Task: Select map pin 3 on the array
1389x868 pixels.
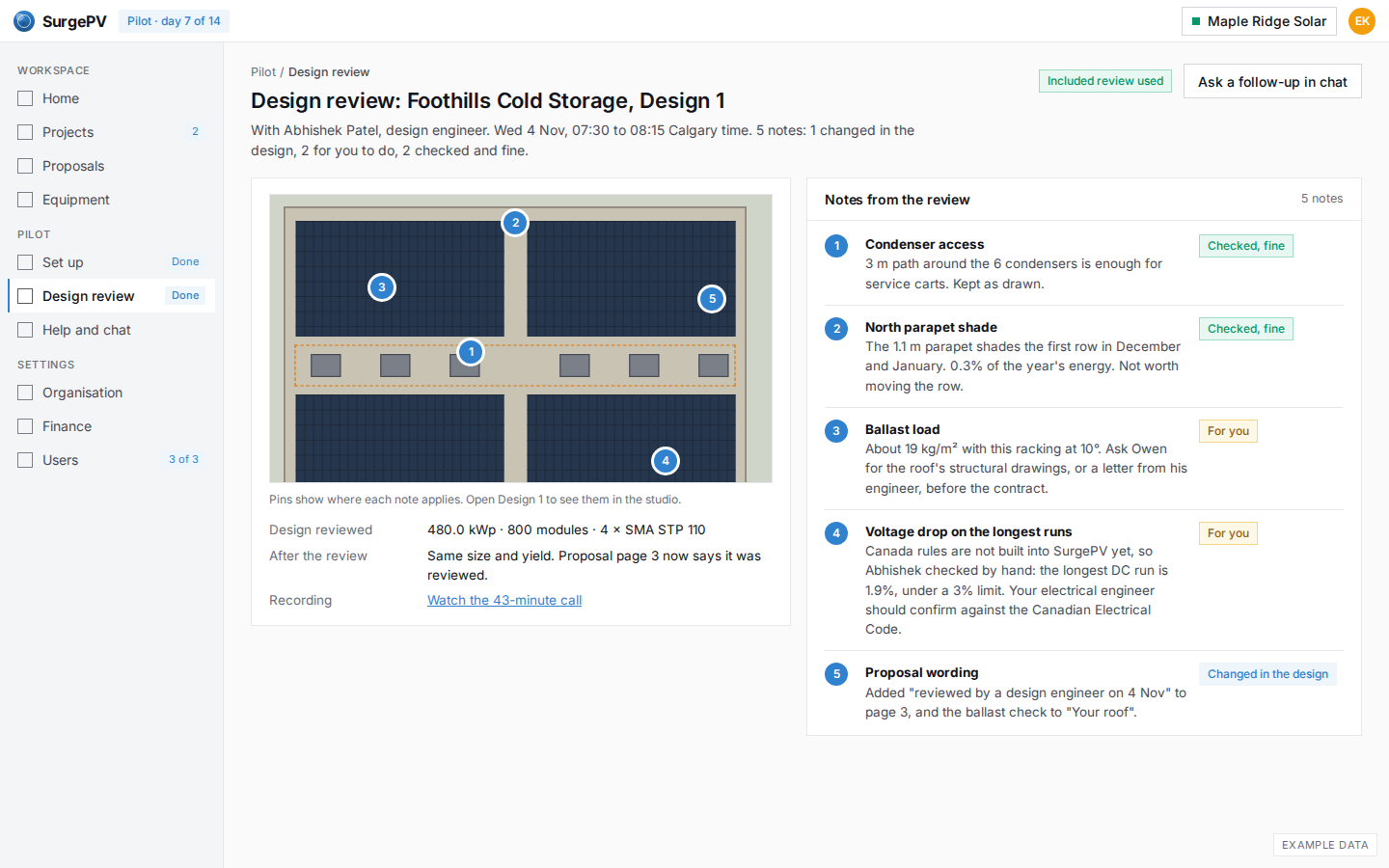Action: tap(382, 287)
